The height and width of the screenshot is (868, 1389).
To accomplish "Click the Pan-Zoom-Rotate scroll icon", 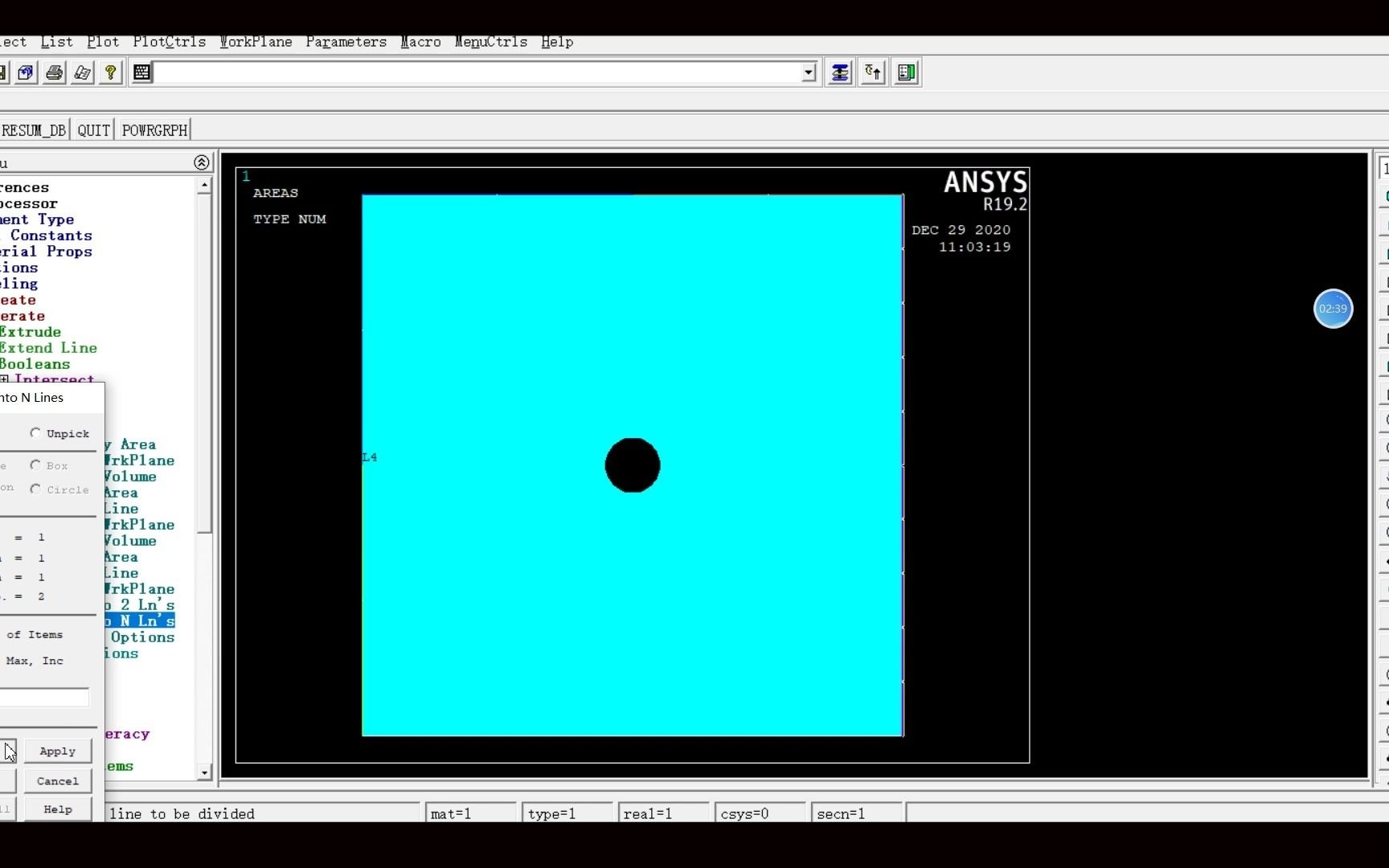I will pyautogui.click(x=82, y=72).
